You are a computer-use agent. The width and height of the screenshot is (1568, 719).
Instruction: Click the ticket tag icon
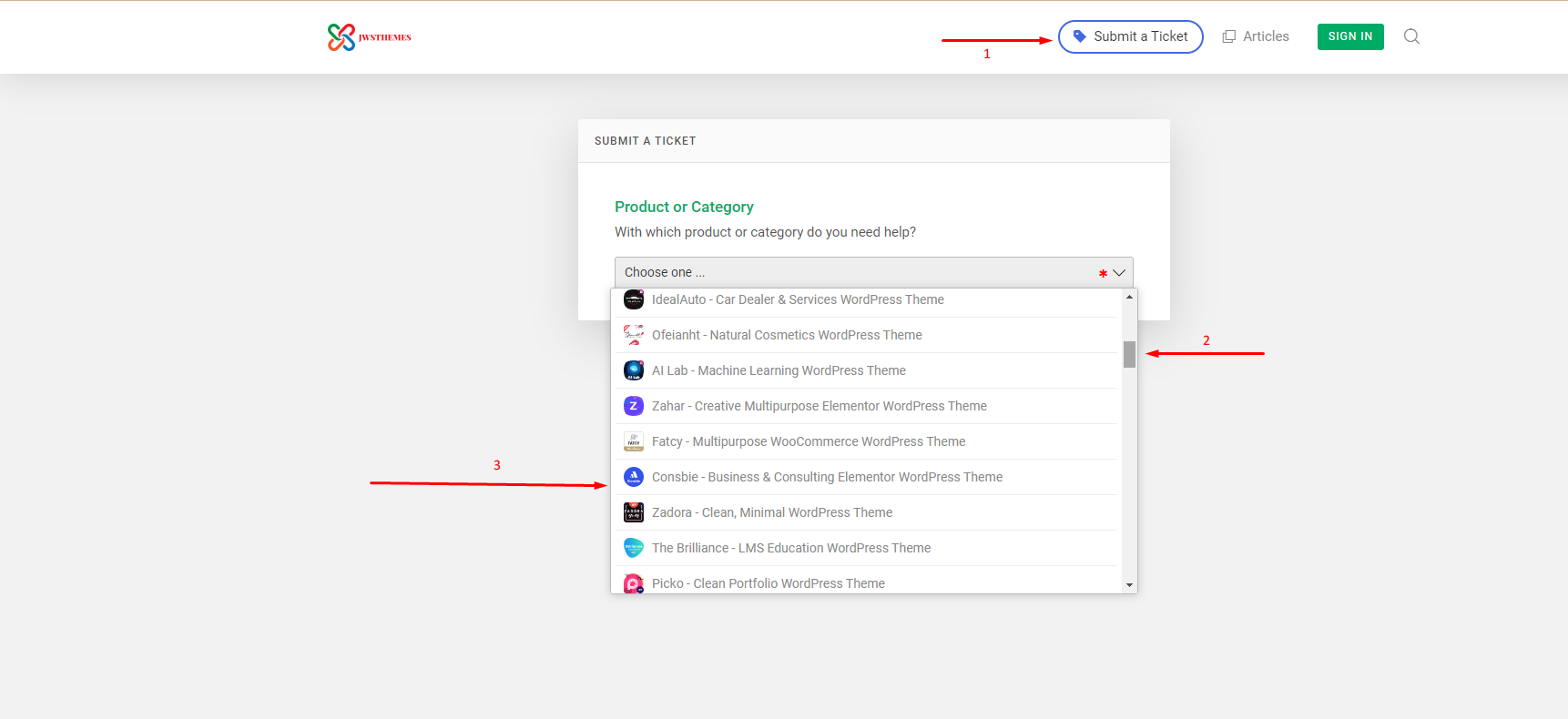point(1080,36)
